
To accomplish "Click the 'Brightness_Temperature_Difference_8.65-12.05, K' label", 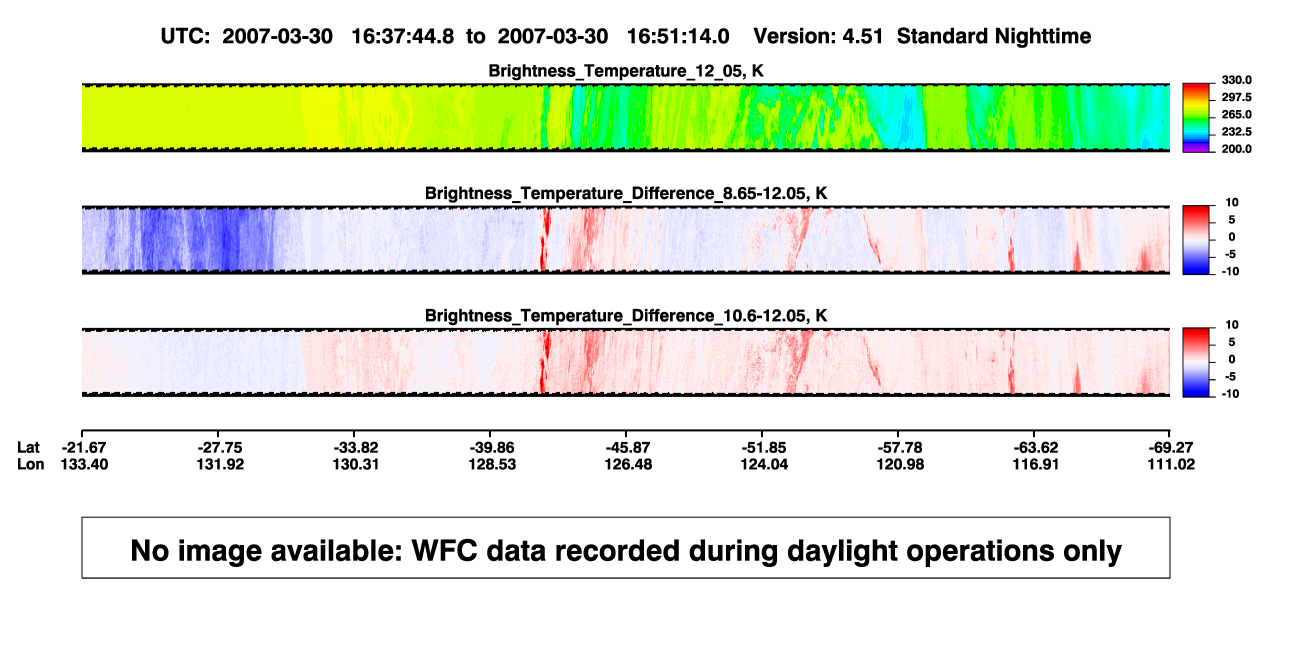I will coord(626,193).
